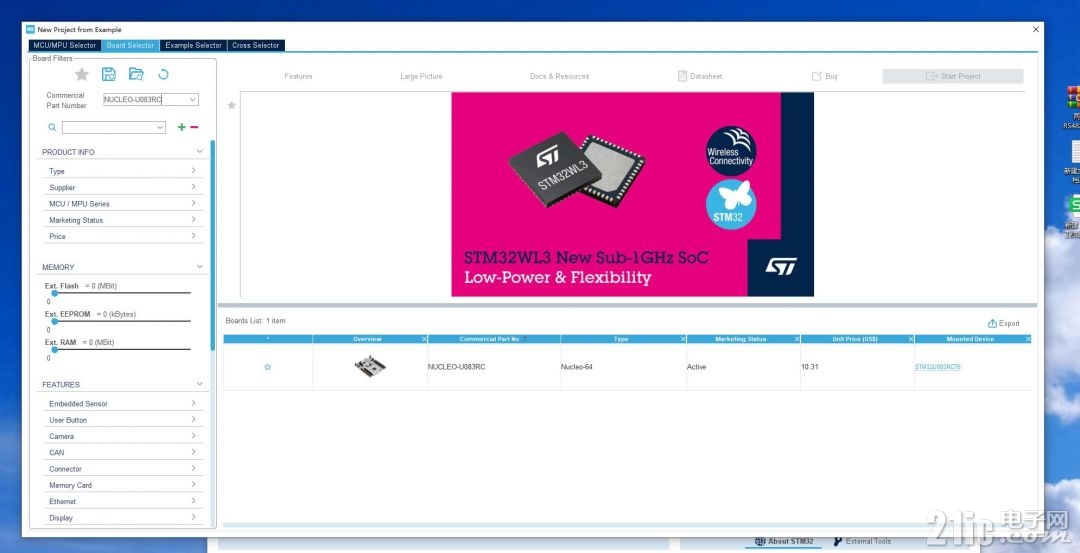The height and width of the screenshot is (553, 1080).
Task: Click the Export button label
Action: point(1009,323)
